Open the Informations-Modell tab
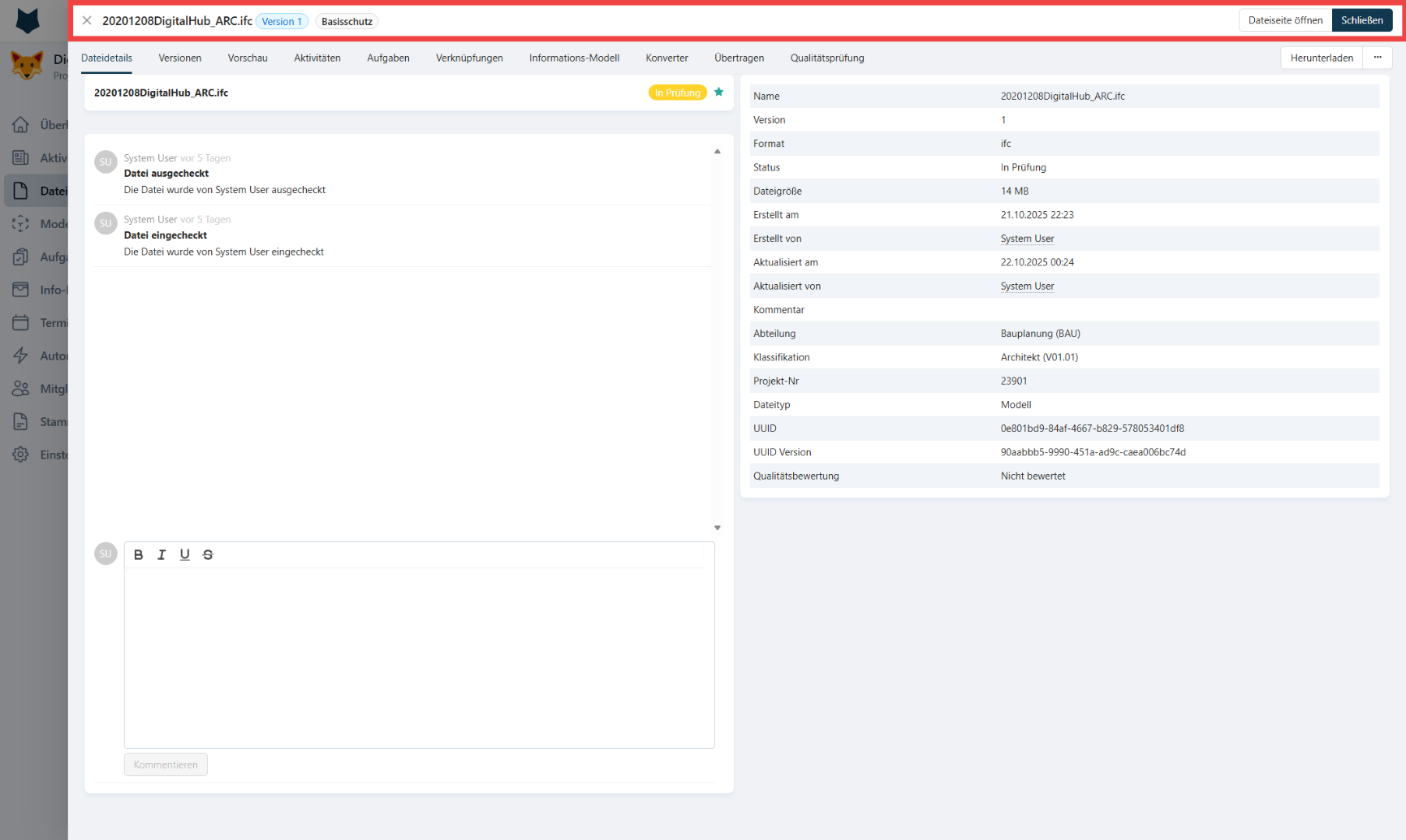 574,58
